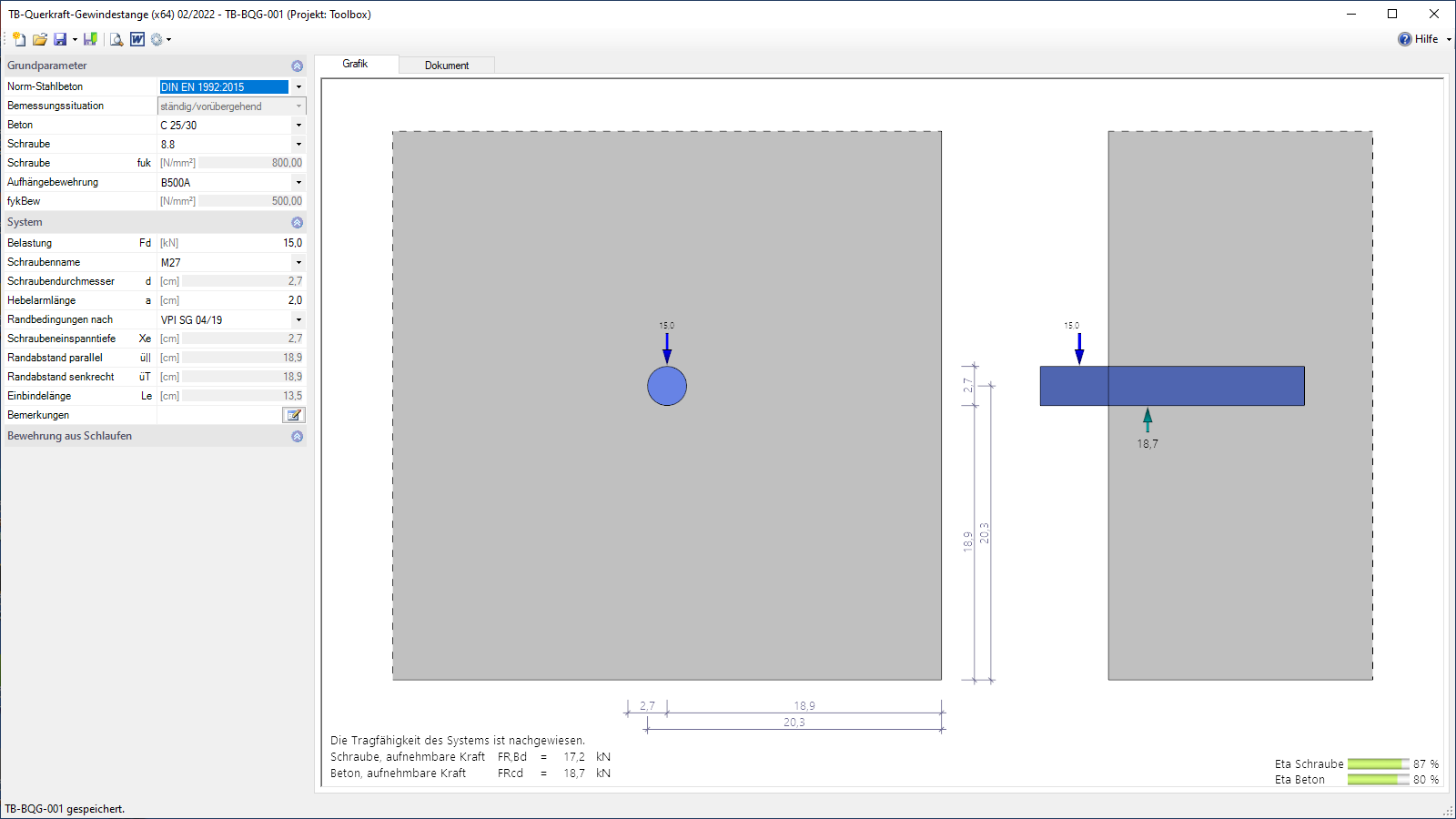Image resolution: width=1456 pixels, height=819 pixels.
Task: Click the Eta Schraube progress bar
Action: (x=1378, y=764)
